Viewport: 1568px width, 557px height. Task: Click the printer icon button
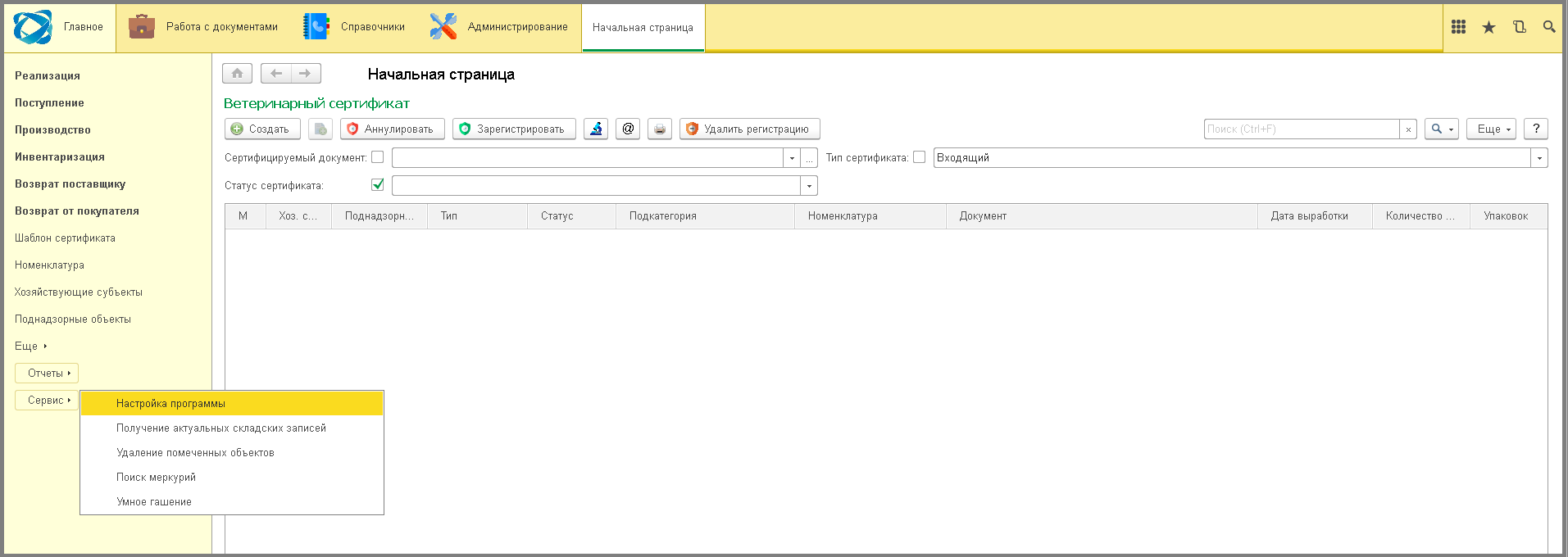660,129
